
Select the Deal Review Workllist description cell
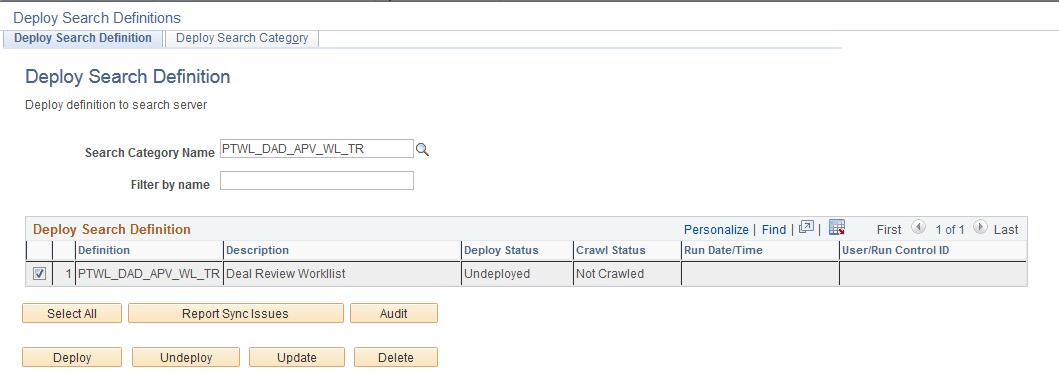pos(342,274)
